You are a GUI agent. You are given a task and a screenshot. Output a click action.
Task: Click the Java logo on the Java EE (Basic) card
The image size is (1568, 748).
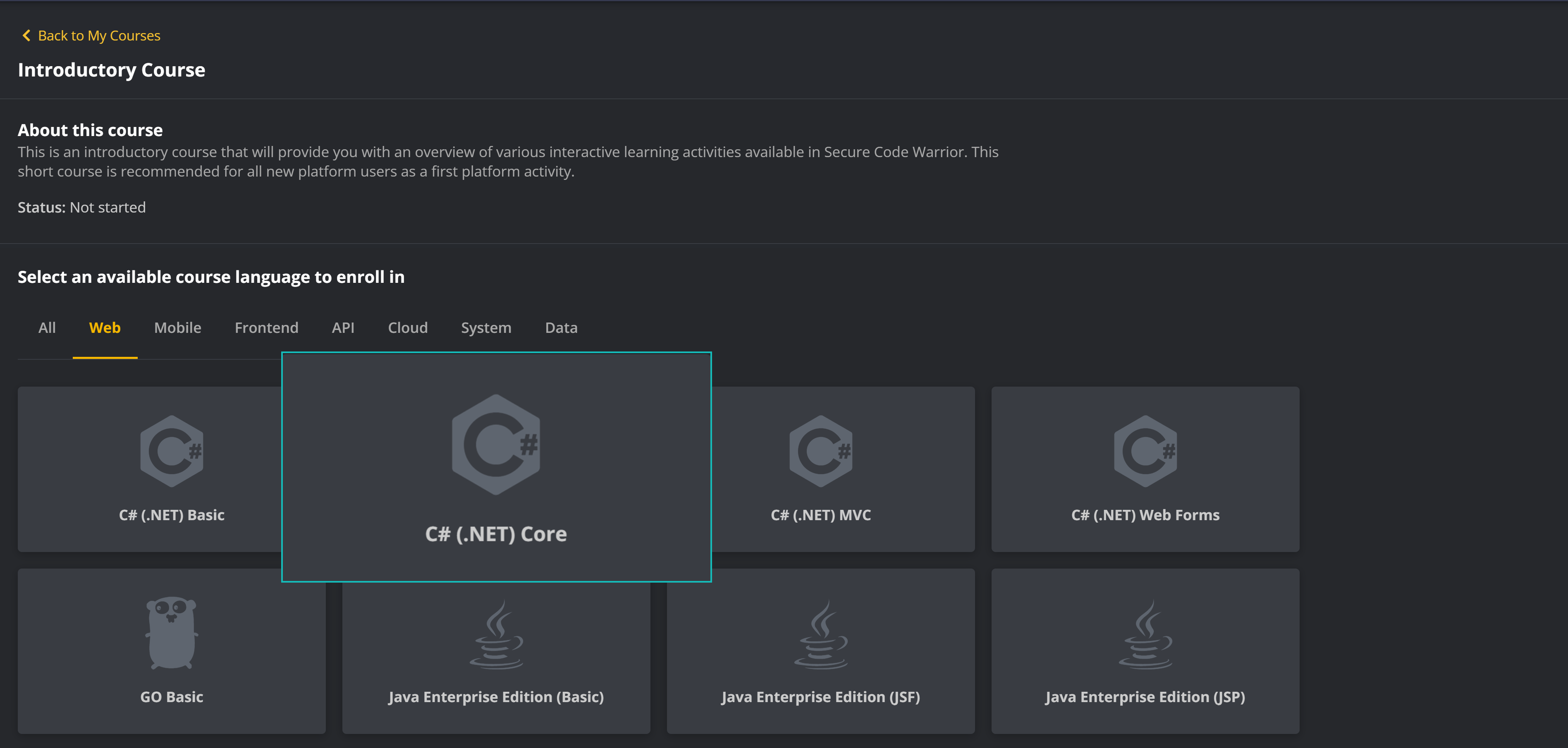[496, 635]
